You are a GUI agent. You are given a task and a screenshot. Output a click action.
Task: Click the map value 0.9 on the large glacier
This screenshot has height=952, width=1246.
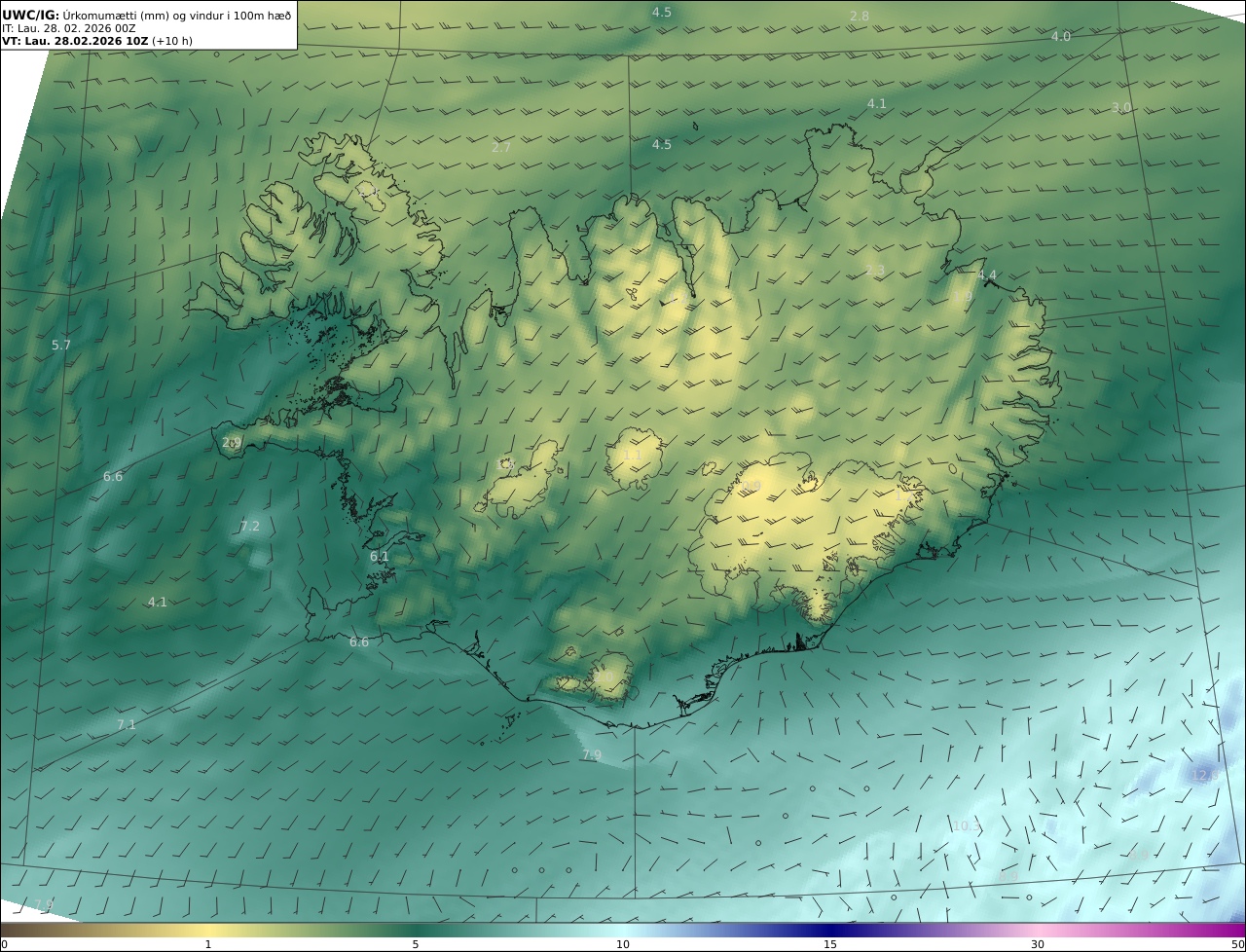tap(751, 486)
